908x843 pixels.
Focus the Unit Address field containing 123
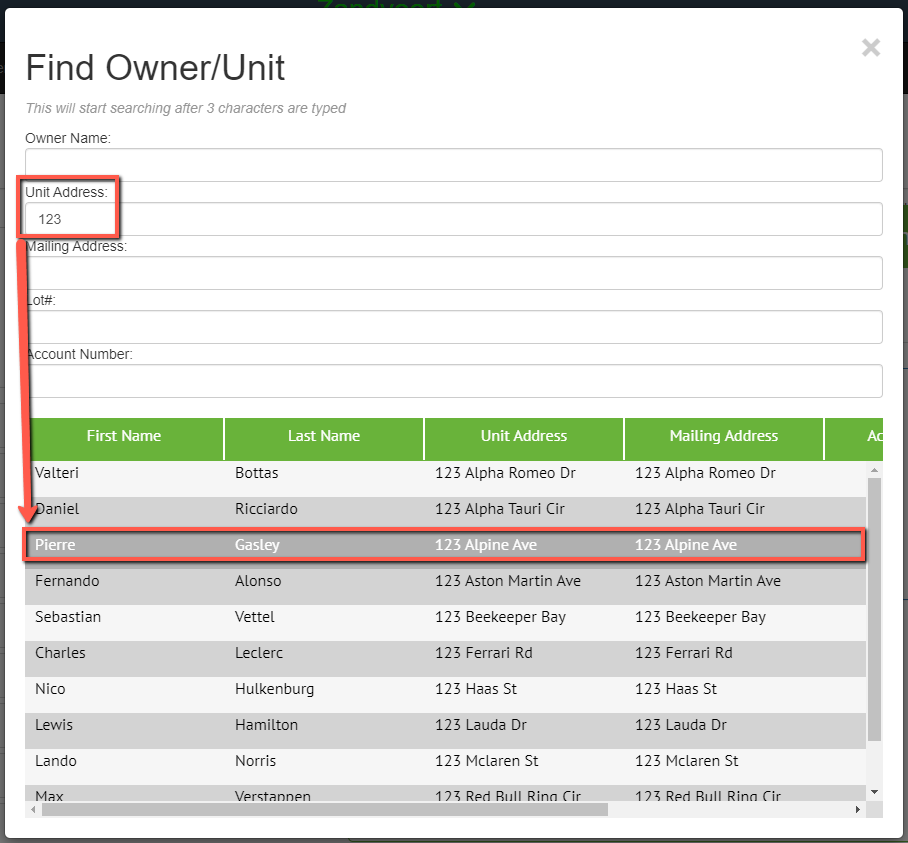pos(453,219)
